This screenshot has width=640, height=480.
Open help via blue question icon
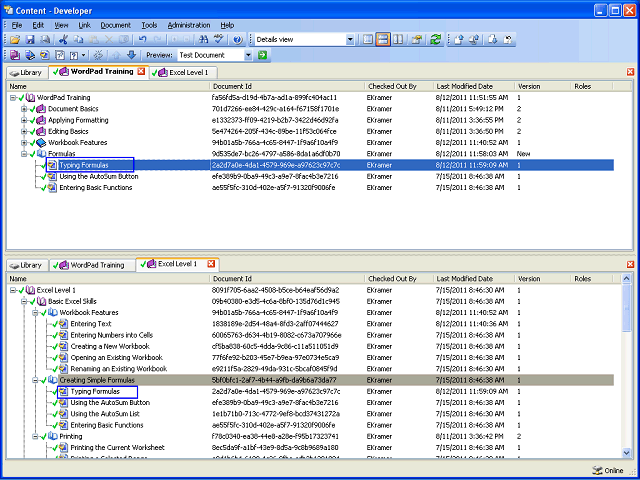238,40
